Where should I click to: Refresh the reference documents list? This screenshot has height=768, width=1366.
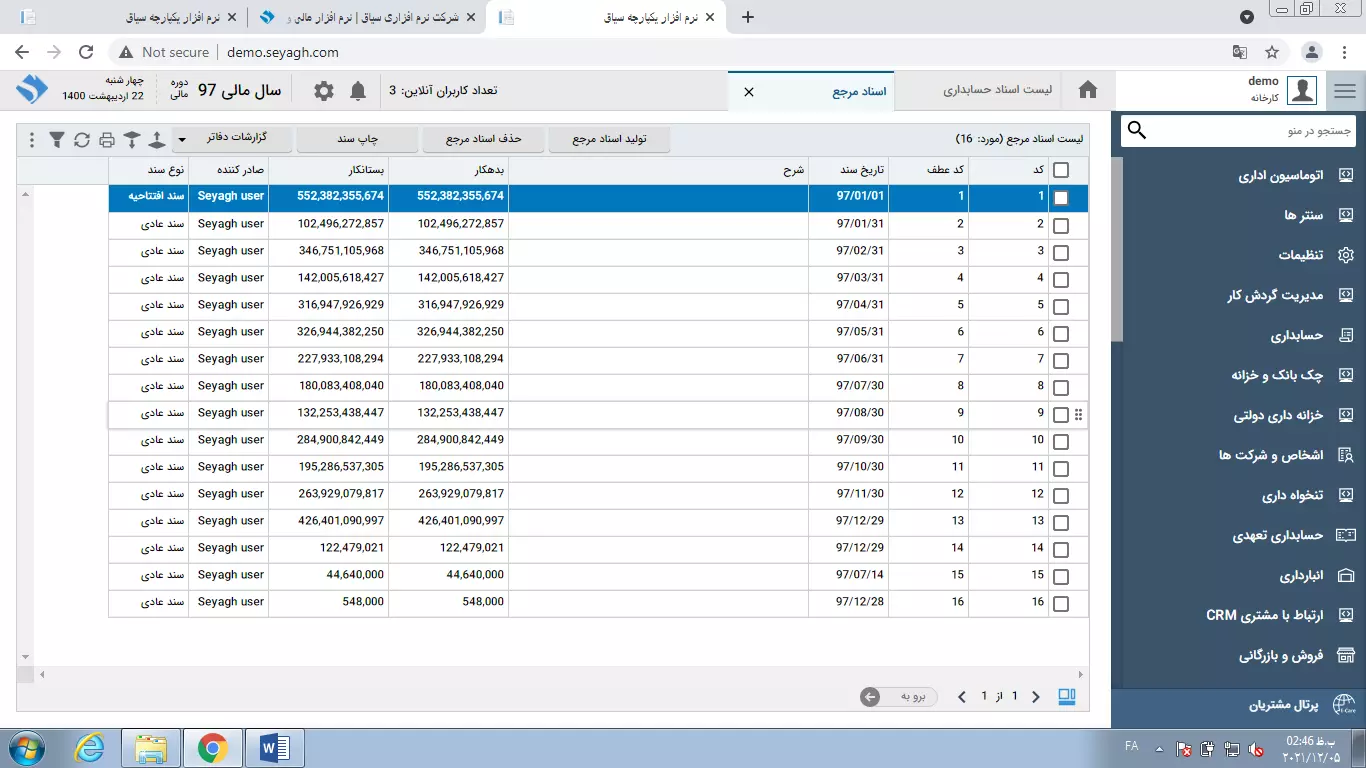(x=82, y=140)
